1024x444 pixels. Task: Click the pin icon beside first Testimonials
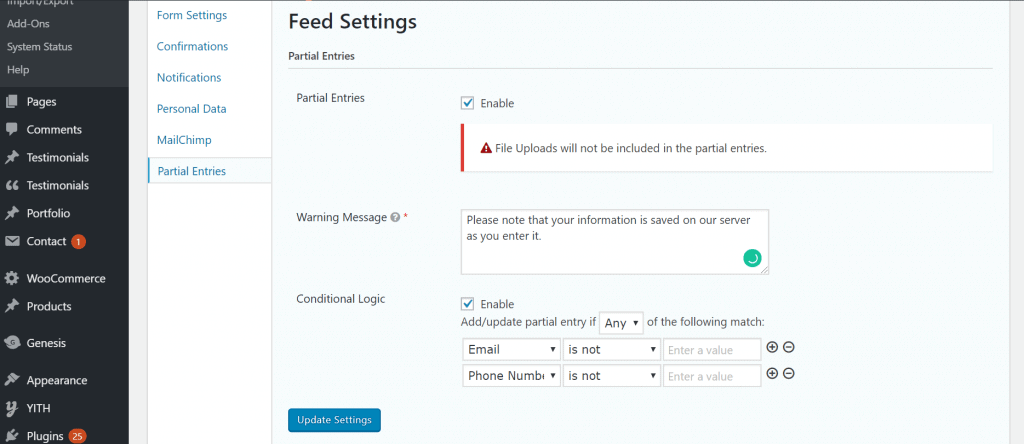[x=12, y=157]
